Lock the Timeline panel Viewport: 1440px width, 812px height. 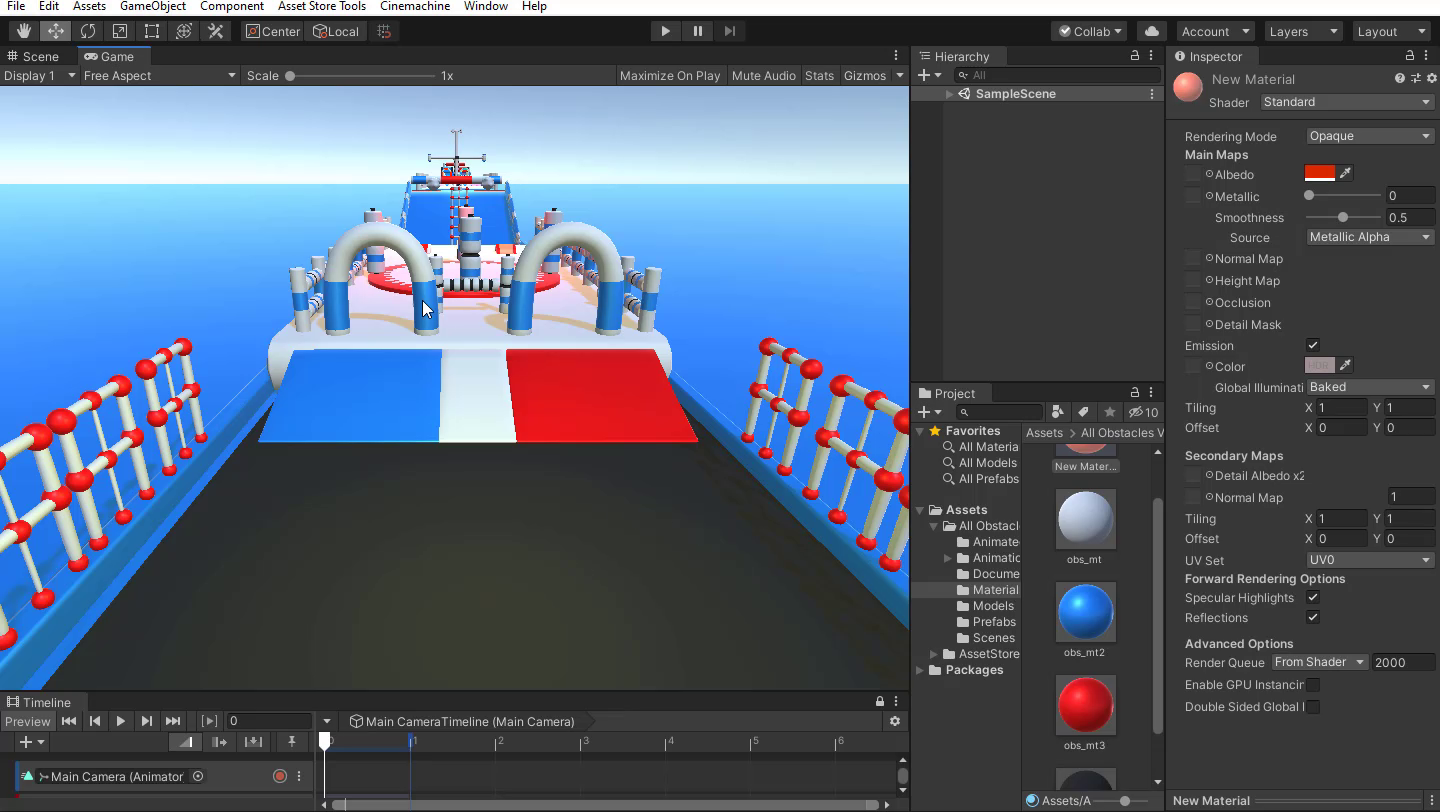(880, 701)
